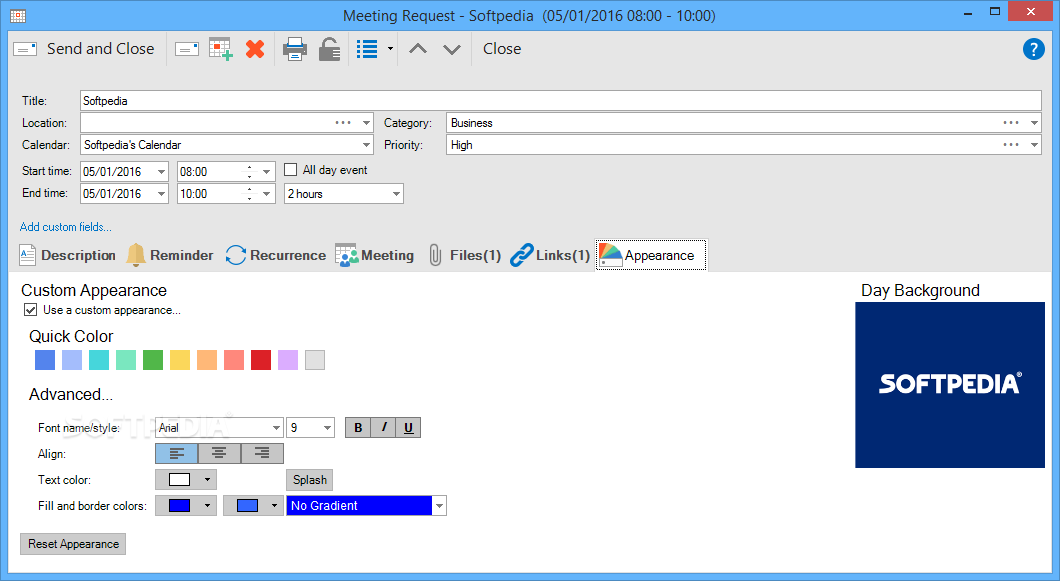Expand the Category dropdown arrow
1060x581 pixels.
click(1034, 123)
